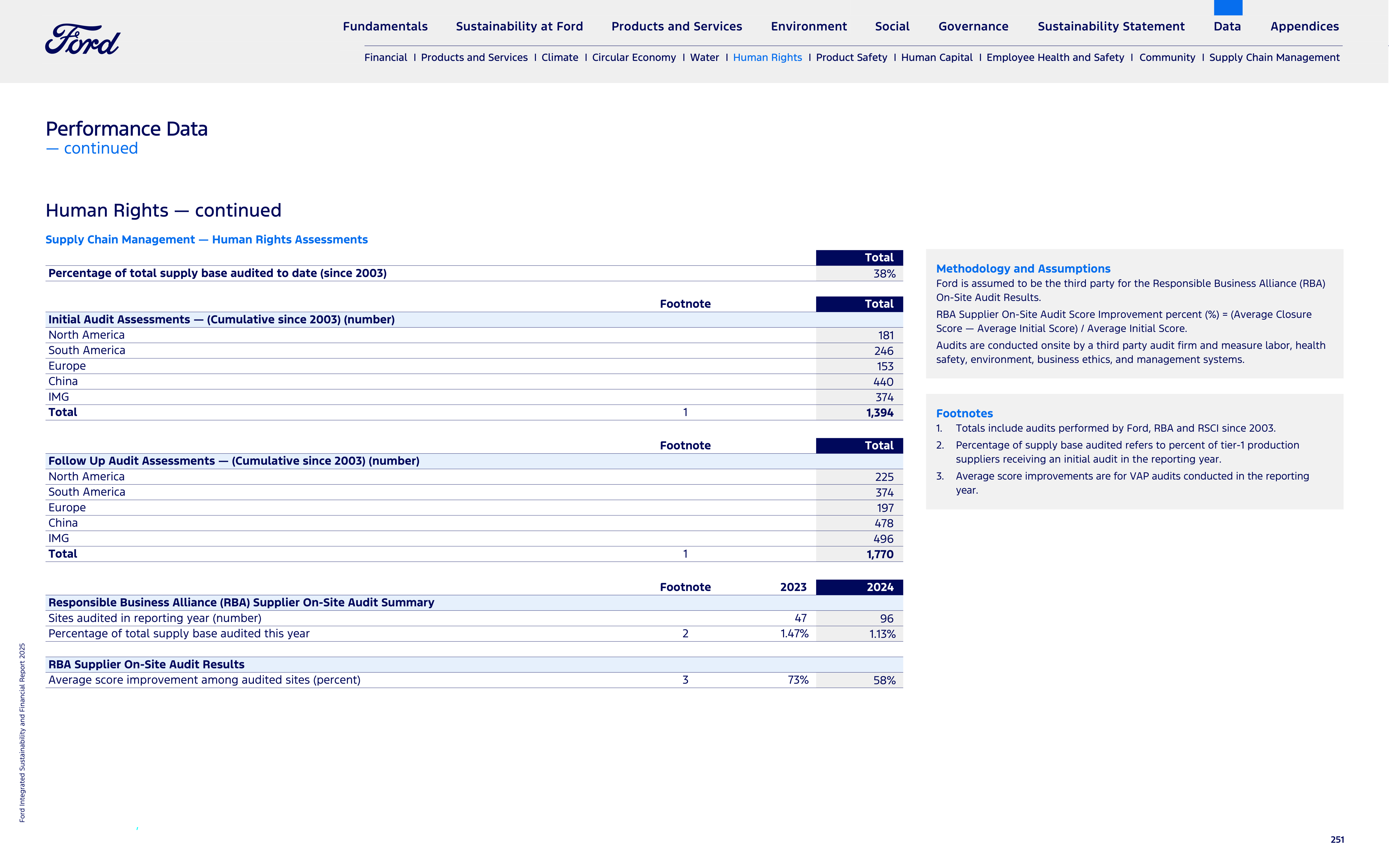The height and width of the screenshot is (868, 1389).
Task: Select the 38% supply base audited value
Action: pyautogui.click(x=884, y=274)
